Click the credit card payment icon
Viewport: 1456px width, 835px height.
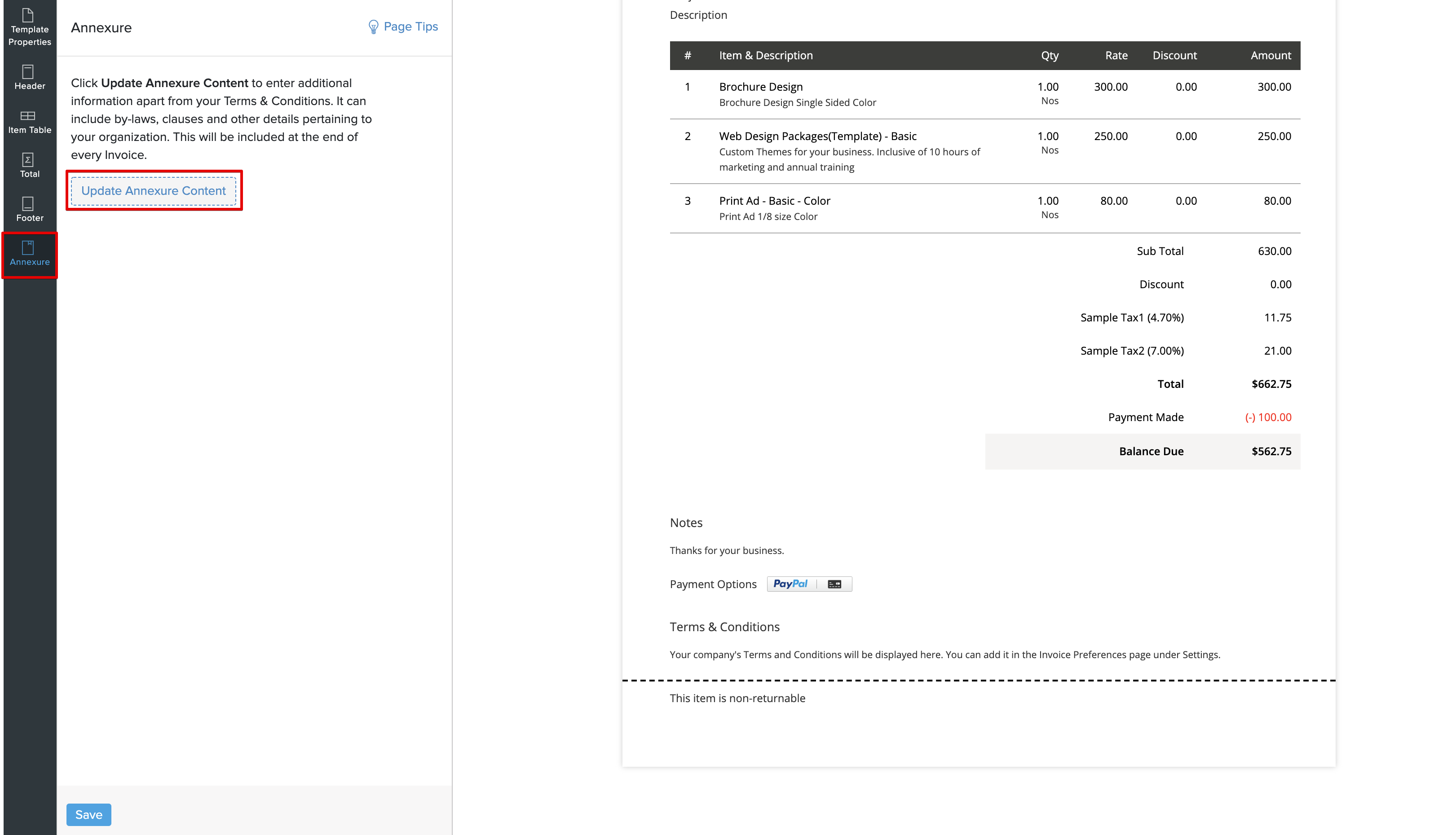[834, 584]
